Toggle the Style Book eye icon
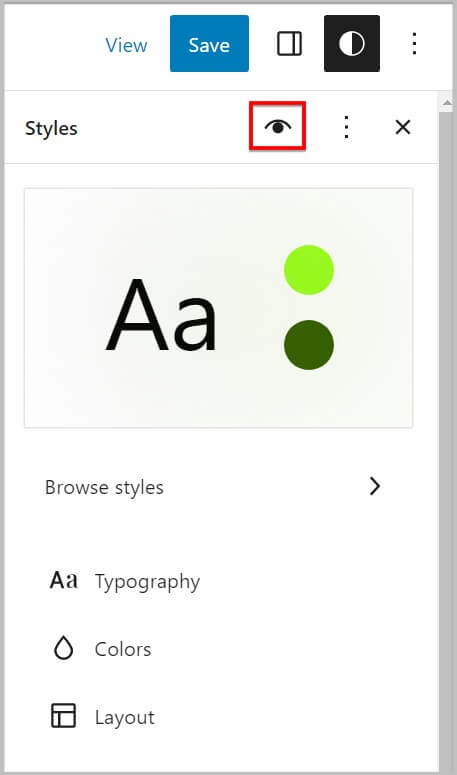 278,127
